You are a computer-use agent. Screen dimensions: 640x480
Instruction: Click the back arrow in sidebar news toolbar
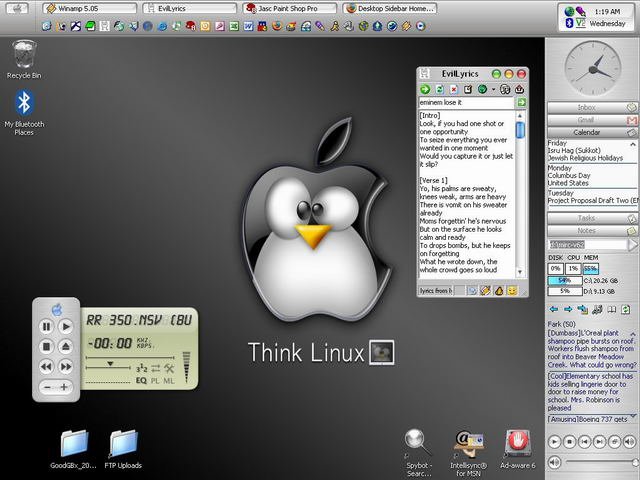coord(553,309)
